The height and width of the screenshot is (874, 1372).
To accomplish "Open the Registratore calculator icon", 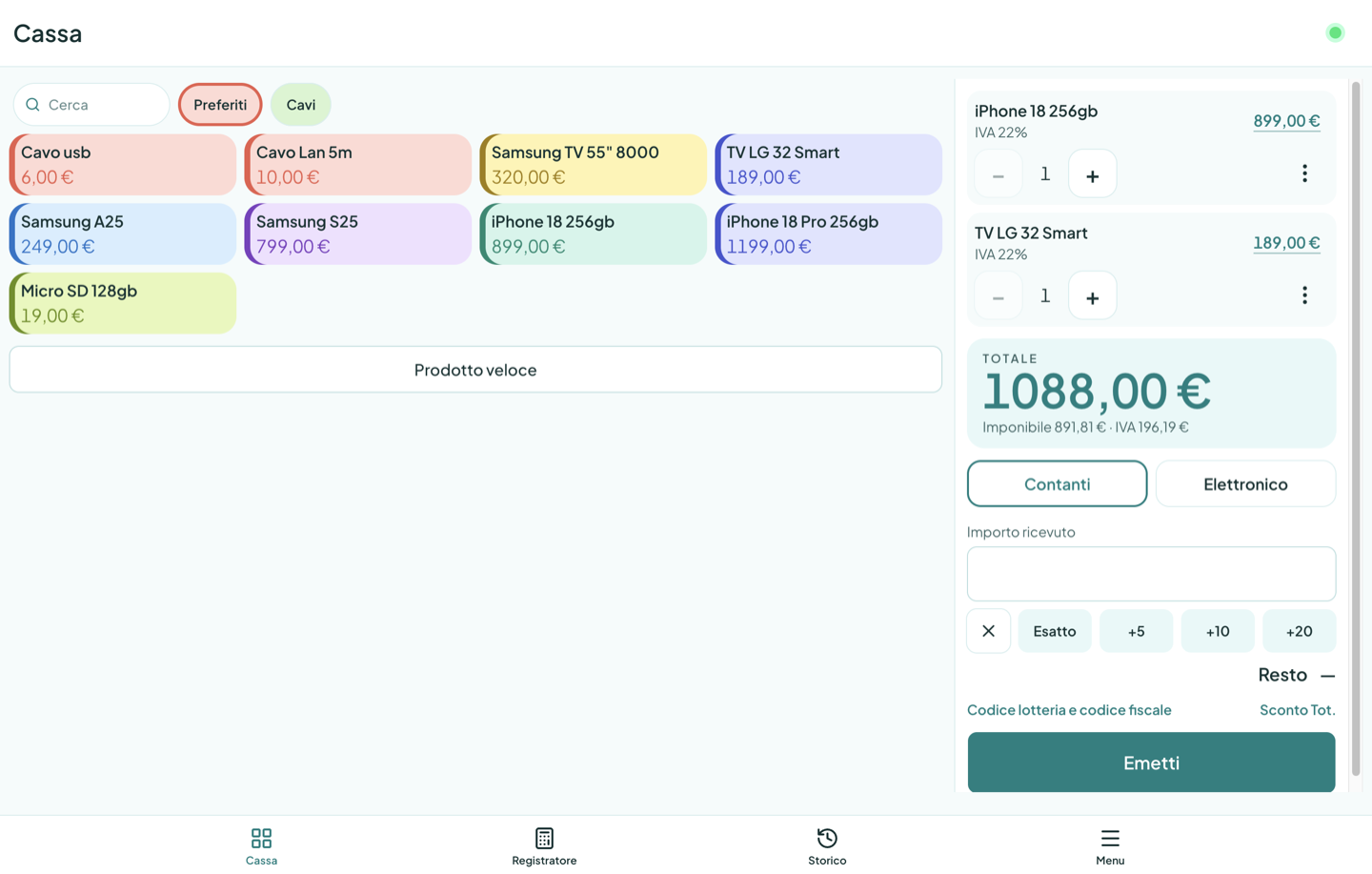I will [544, 838].
